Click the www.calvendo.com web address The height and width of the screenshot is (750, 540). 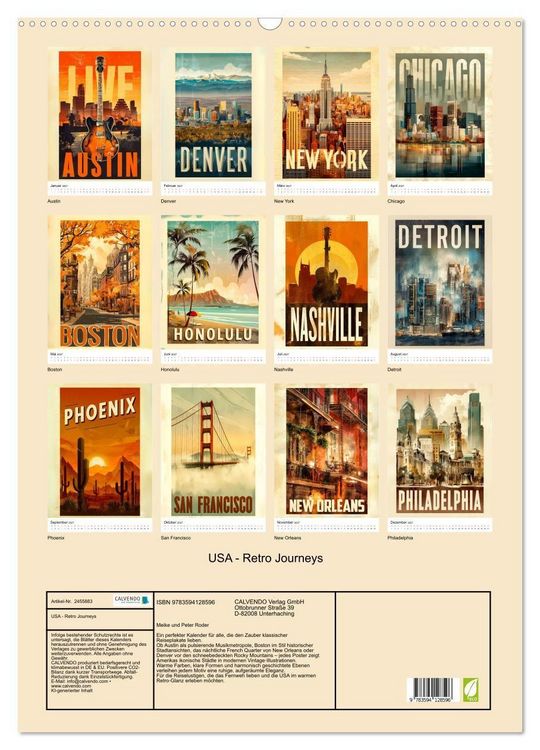click(70, 686)
